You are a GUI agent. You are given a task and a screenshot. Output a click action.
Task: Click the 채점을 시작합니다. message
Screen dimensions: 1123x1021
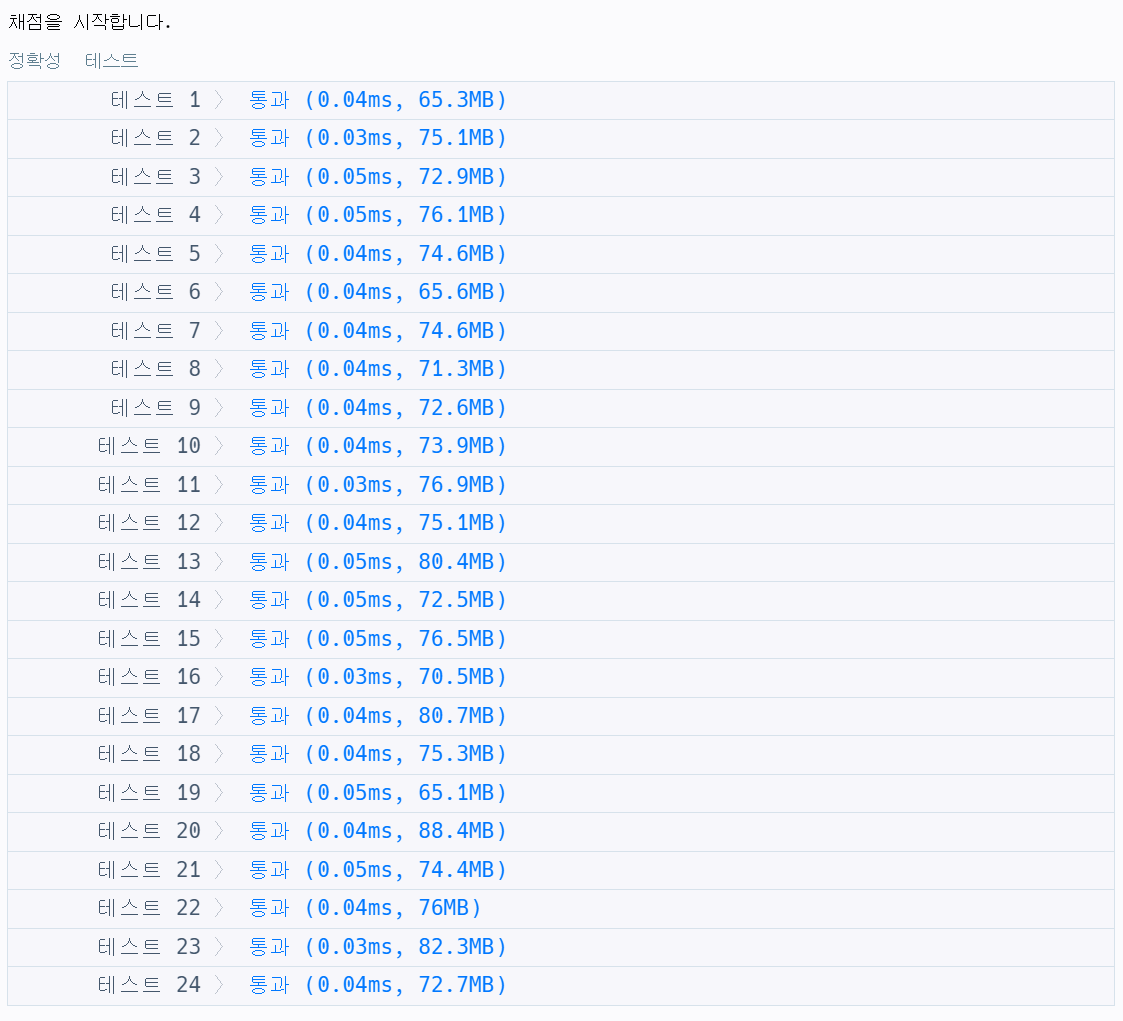pyautogui.click(x=90, y=21)
